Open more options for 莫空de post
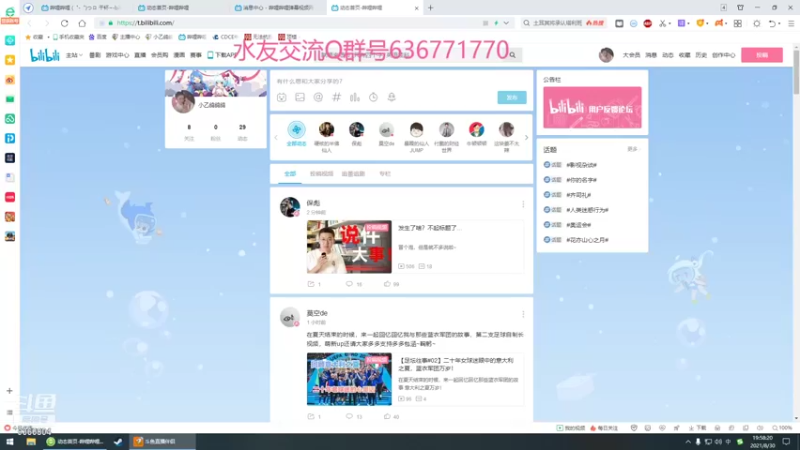Image resolution: width=800 pixels, height=450 pixels. pyautogui.click(x=523, y=314)
